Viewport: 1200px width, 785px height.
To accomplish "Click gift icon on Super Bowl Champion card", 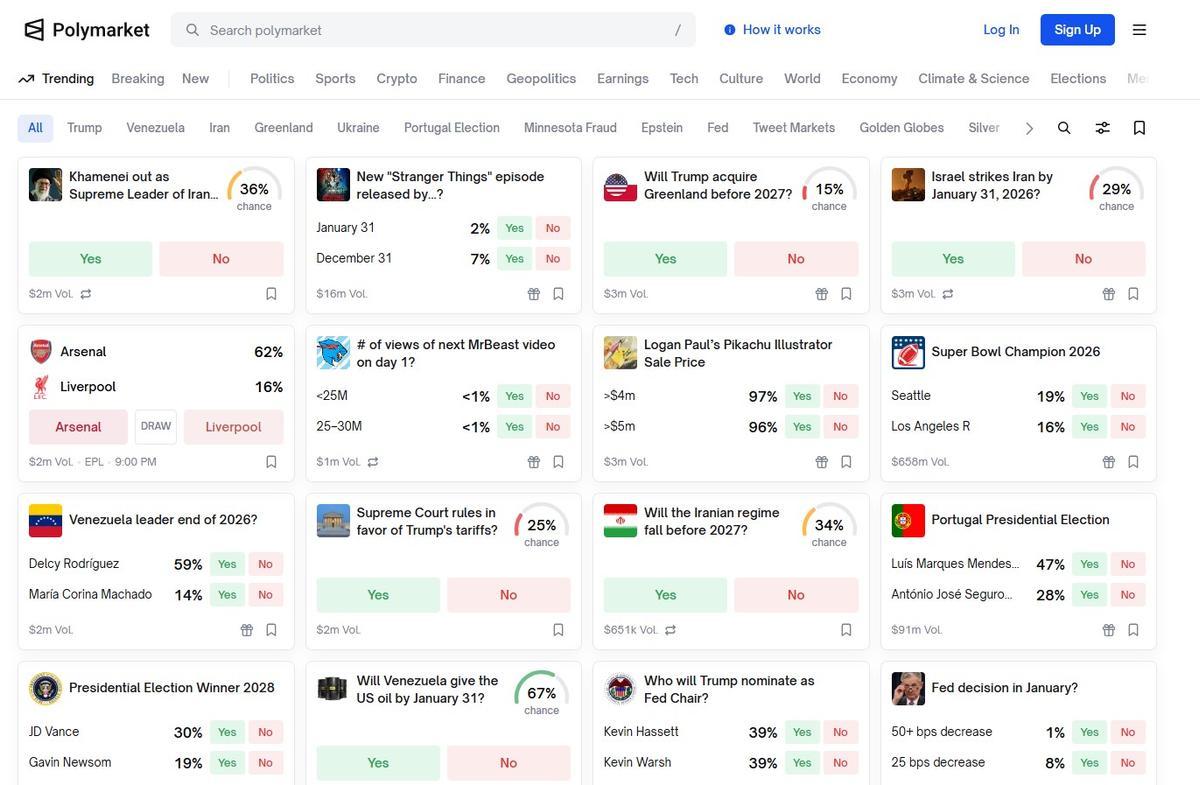I will (x=1109, y=462).
